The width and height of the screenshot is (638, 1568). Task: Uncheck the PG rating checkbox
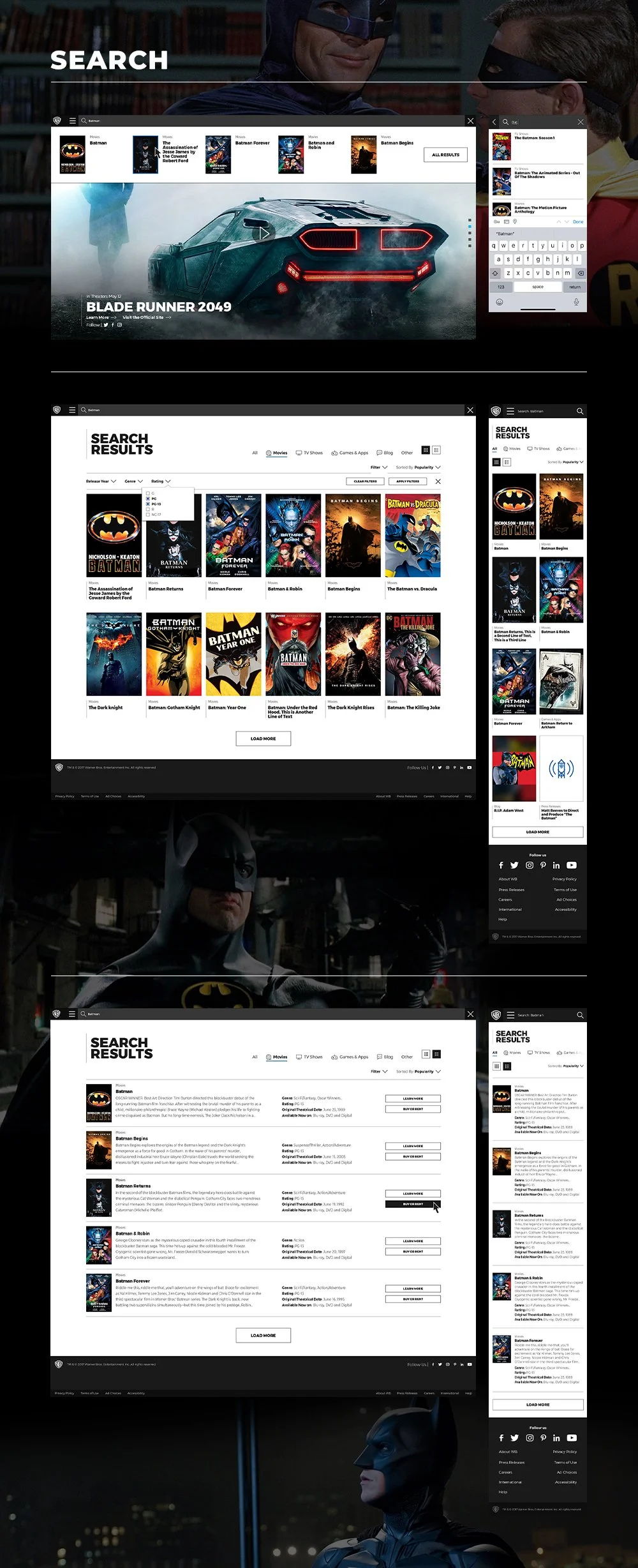point(148,499)
